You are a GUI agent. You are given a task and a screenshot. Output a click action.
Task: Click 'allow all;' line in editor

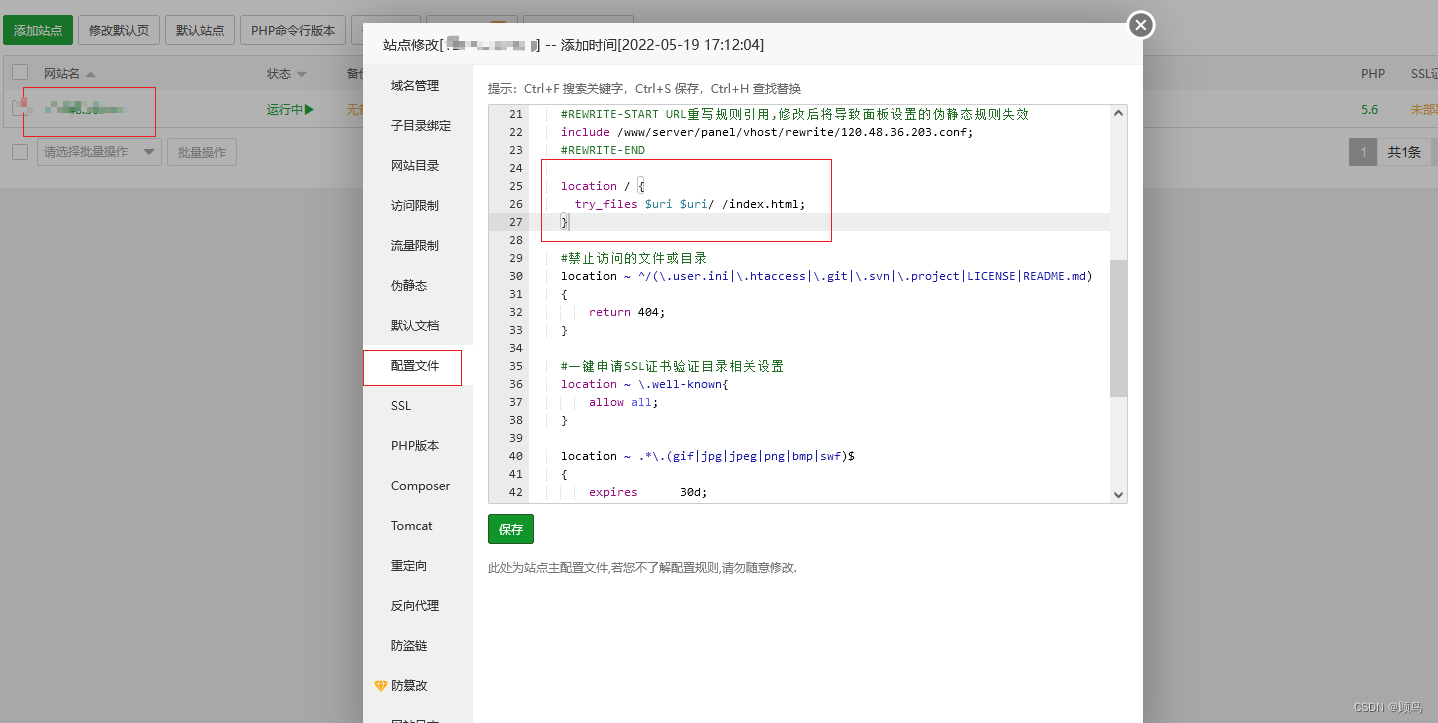pyautogui.click(x=624, y=402)
